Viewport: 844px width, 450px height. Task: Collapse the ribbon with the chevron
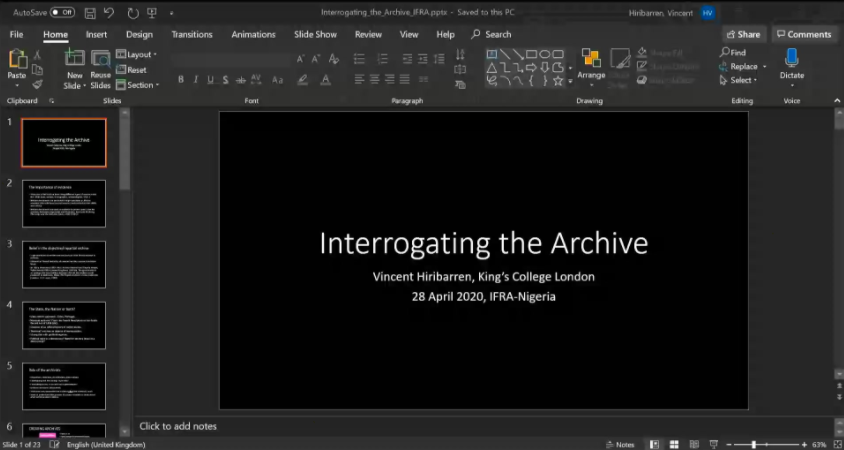tap(837, 101)
